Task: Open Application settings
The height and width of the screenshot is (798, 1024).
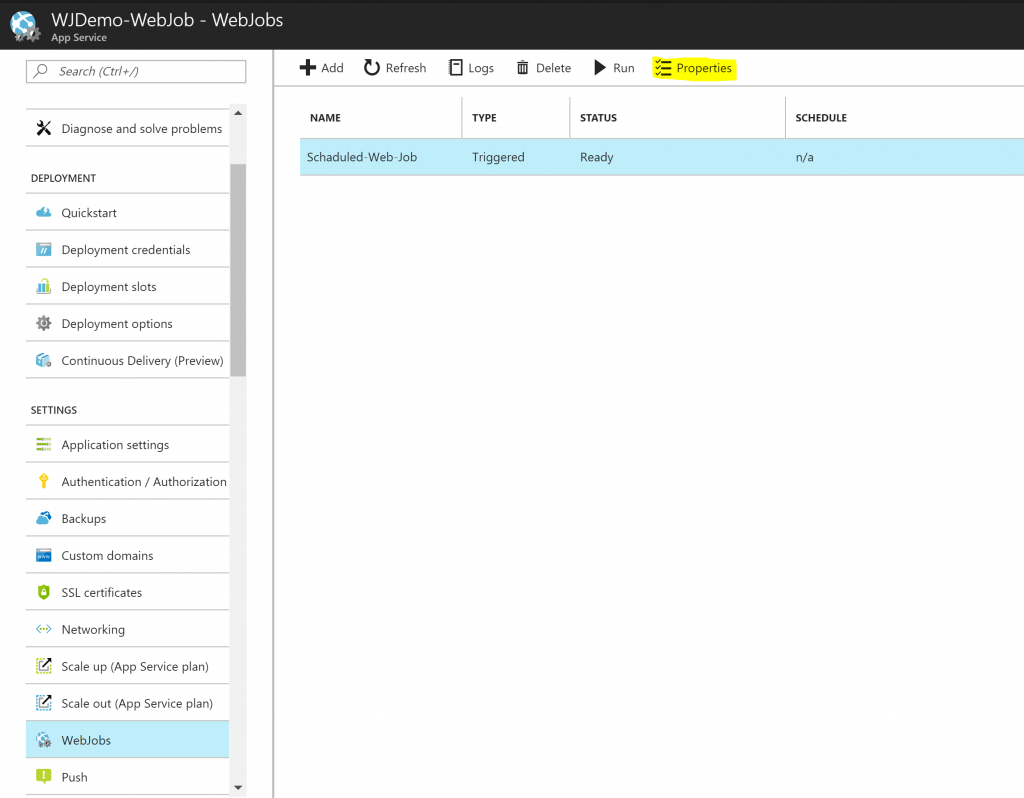Action: [x=127, y=444]
